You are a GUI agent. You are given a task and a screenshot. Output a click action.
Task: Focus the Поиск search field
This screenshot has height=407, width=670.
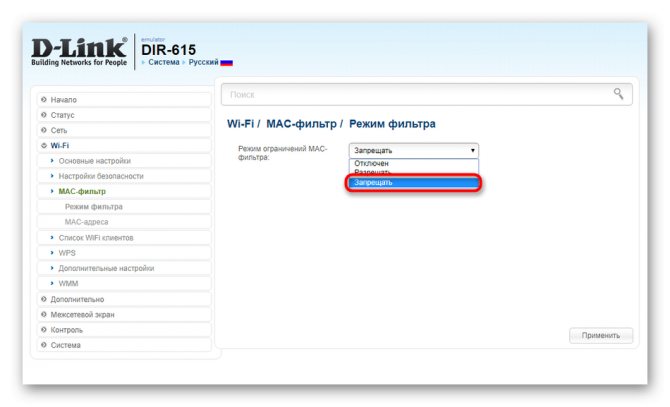pyautogui.click(x=426, y=94)
